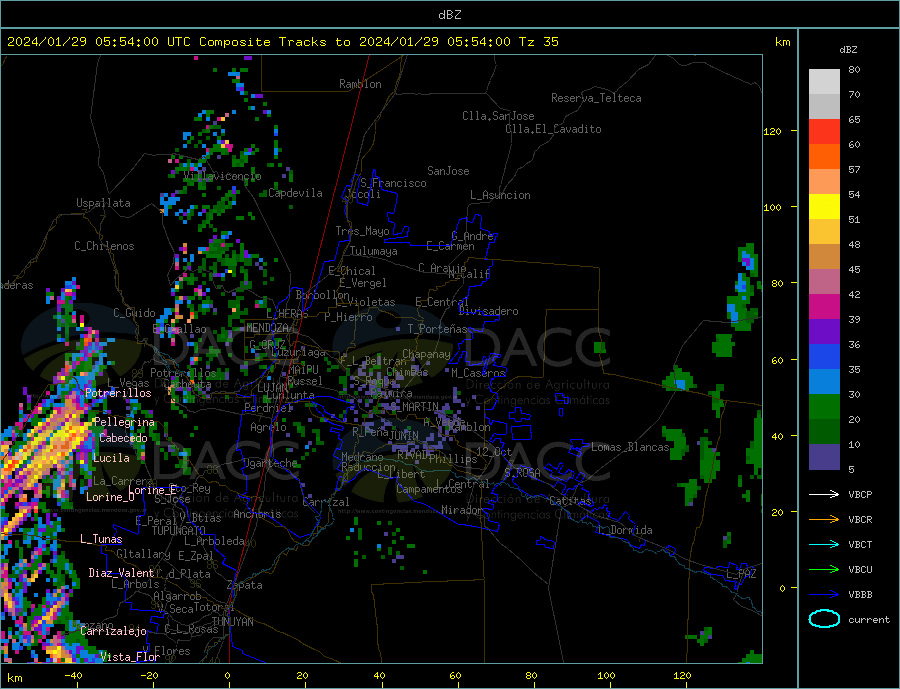Click the Ramblon place label
This screenshot has width=900, height=689.
360,84
